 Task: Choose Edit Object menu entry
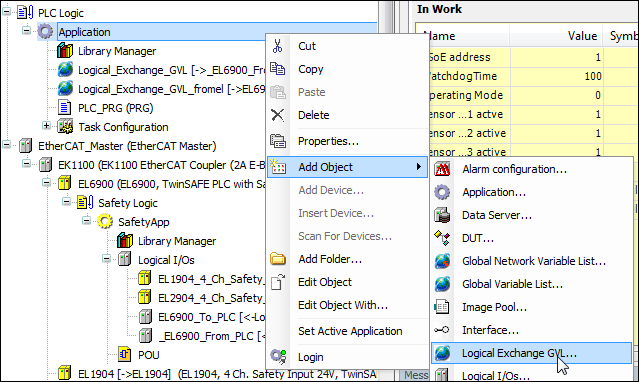[347, 282]
